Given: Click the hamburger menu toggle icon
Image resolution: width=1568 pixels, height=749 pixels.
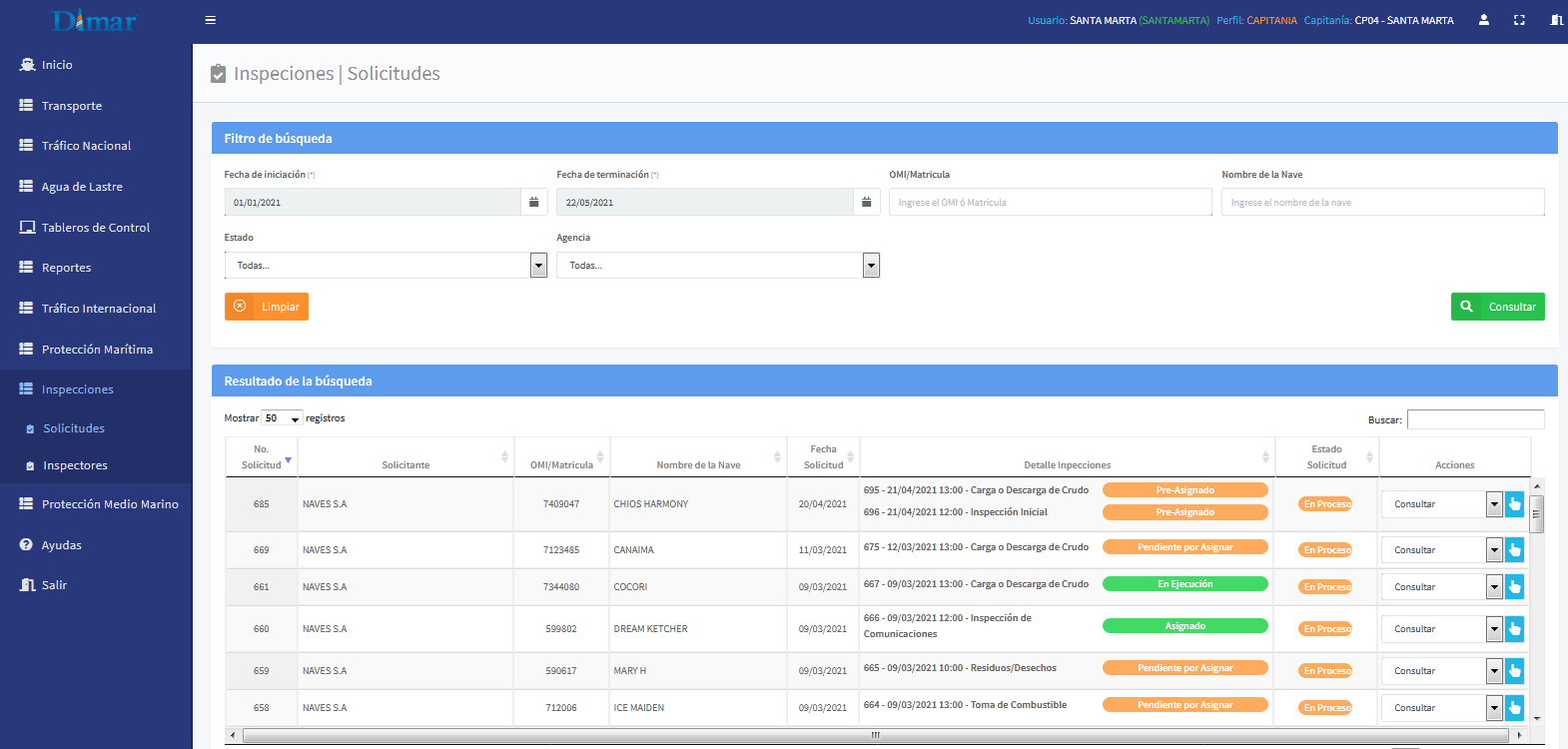Looking at the screenshot, I should point(210,20).
